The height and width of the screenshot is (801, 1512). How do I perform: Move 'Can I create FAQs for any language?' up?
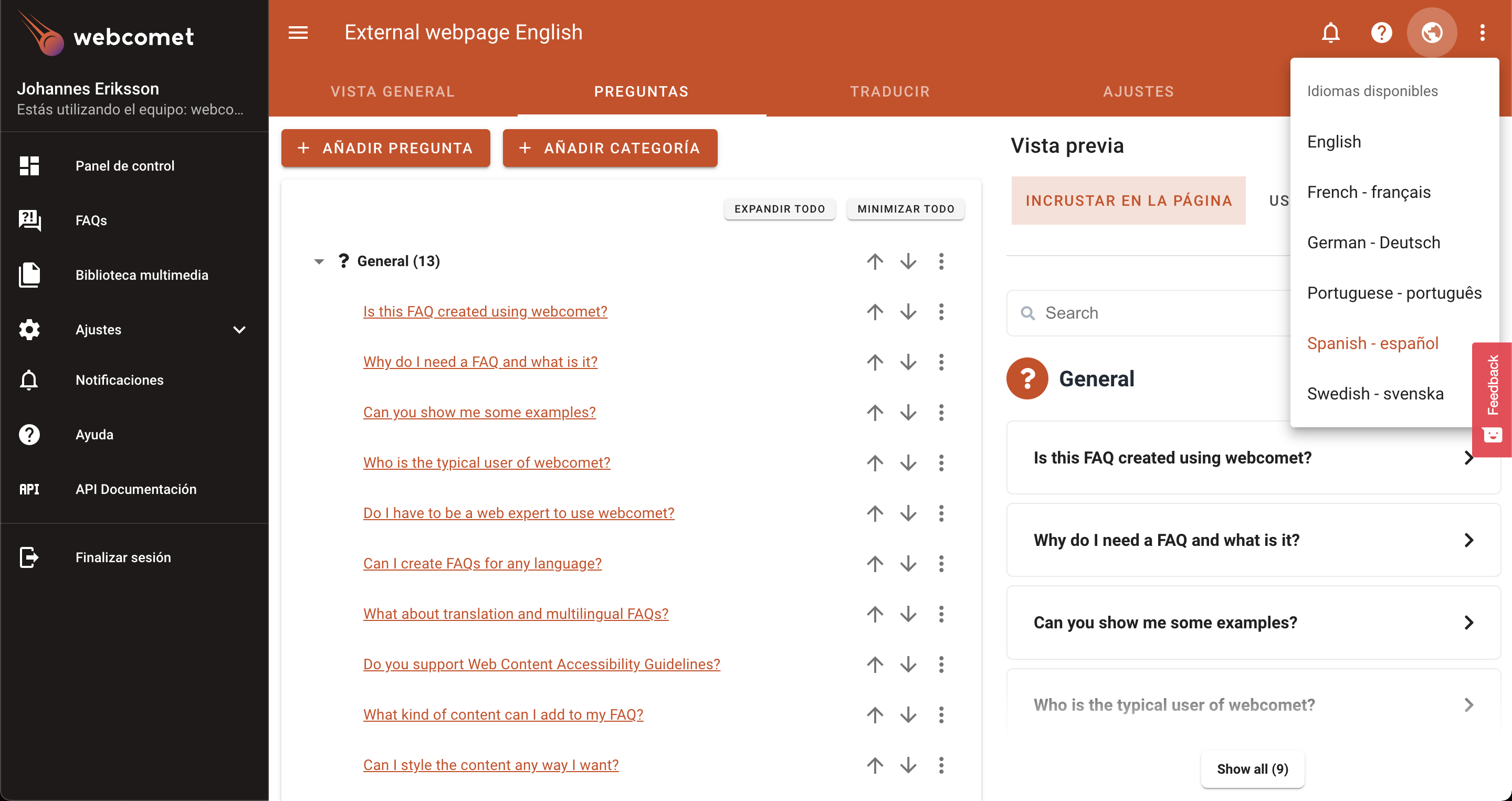tap(875, 564)
